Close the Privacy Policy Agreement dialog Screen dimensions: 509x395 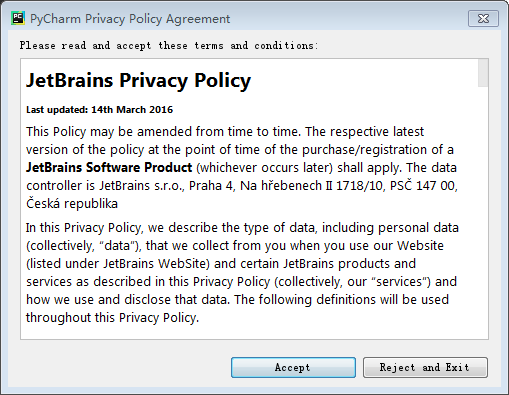tap(483, 18)
